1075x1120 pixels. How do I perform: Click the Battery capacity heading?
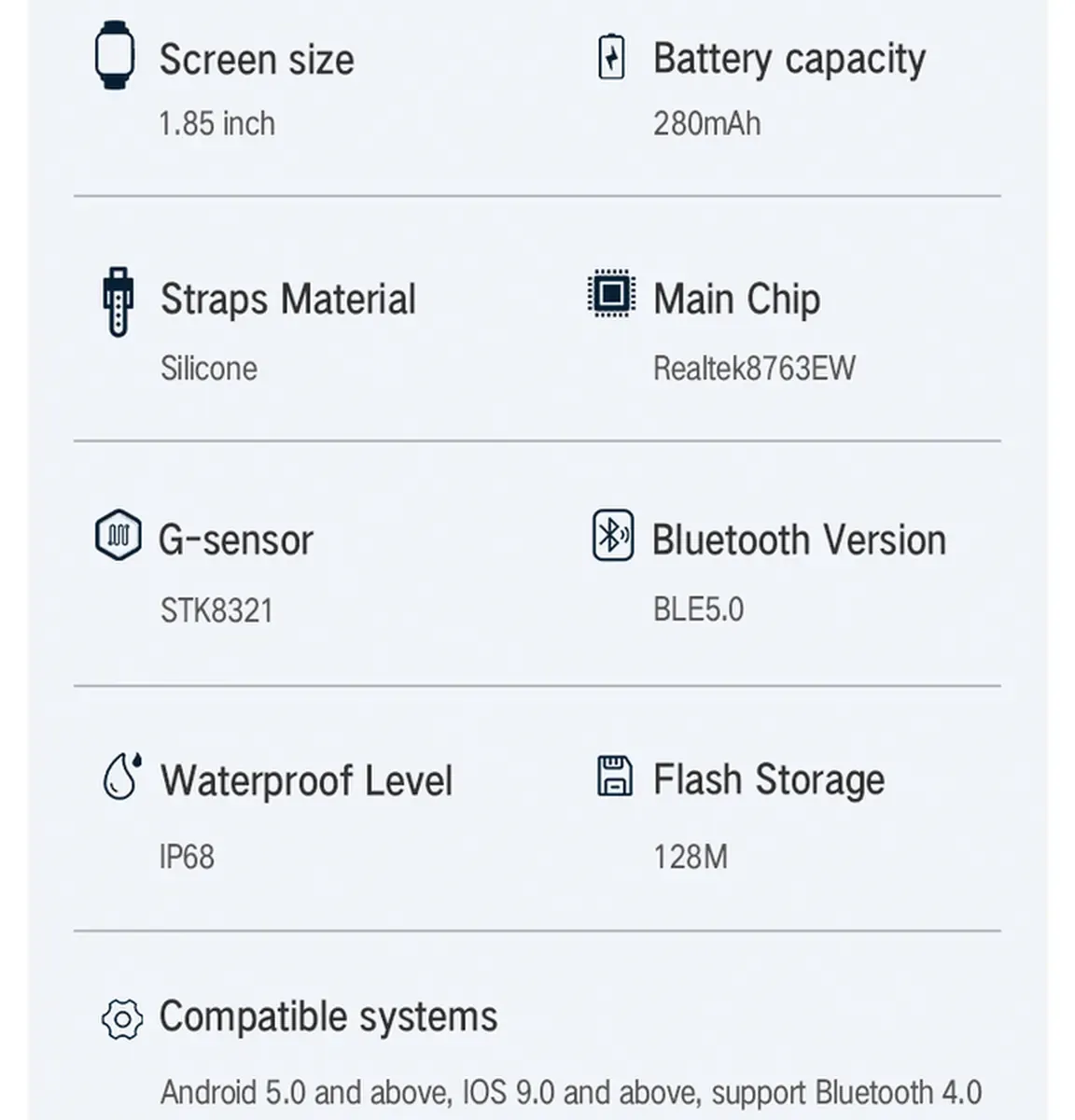[789, 59]
